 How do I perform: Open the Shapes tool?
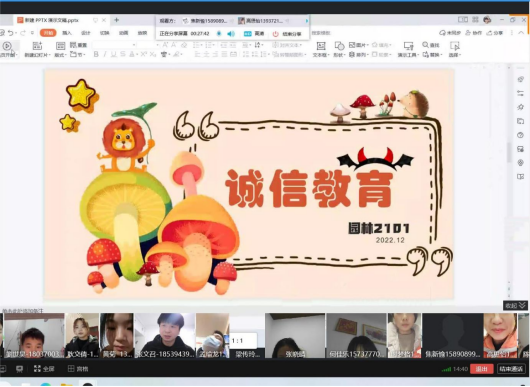coord(339,46)
